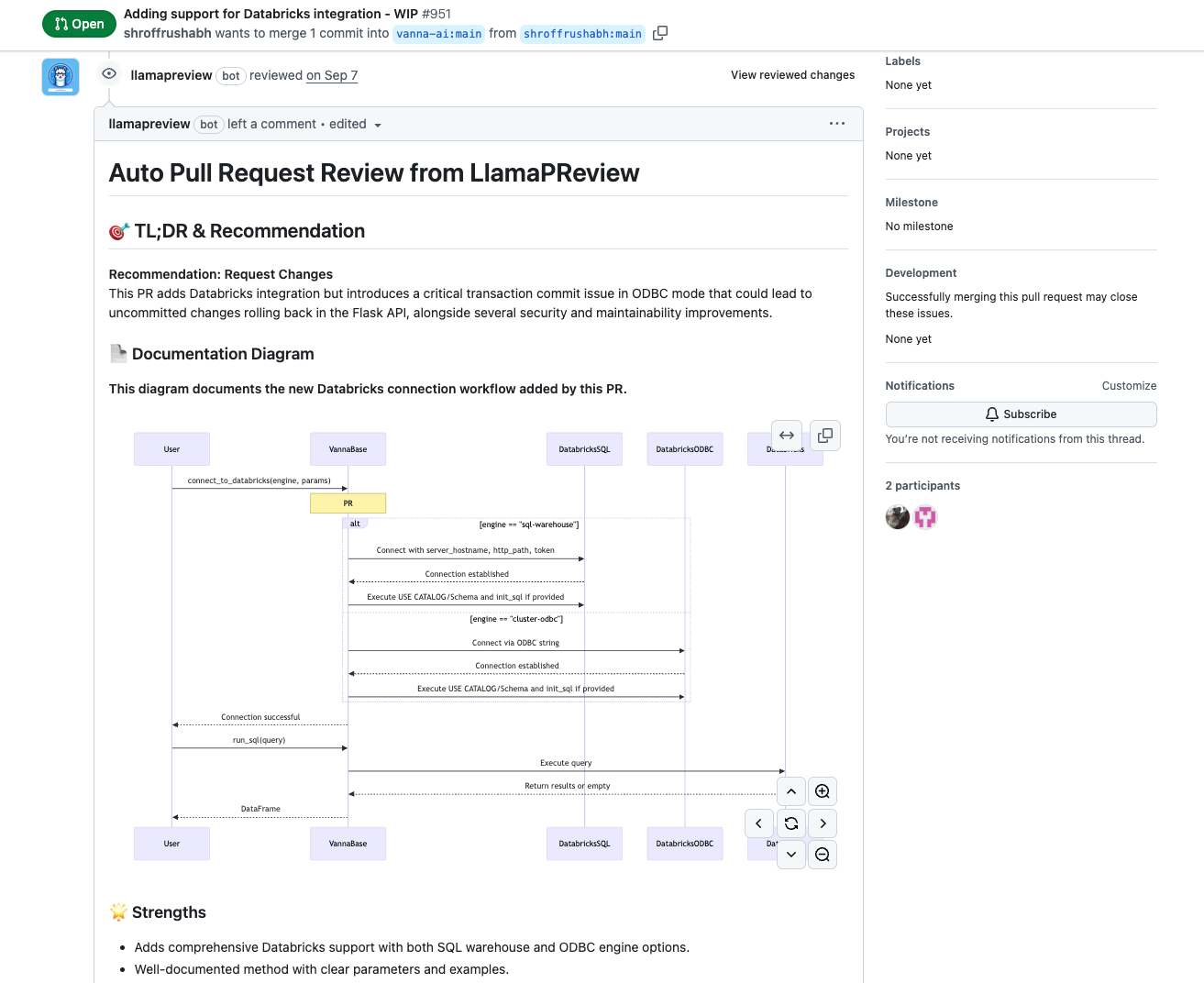Zoom in on the diagram

coord(823,791)
